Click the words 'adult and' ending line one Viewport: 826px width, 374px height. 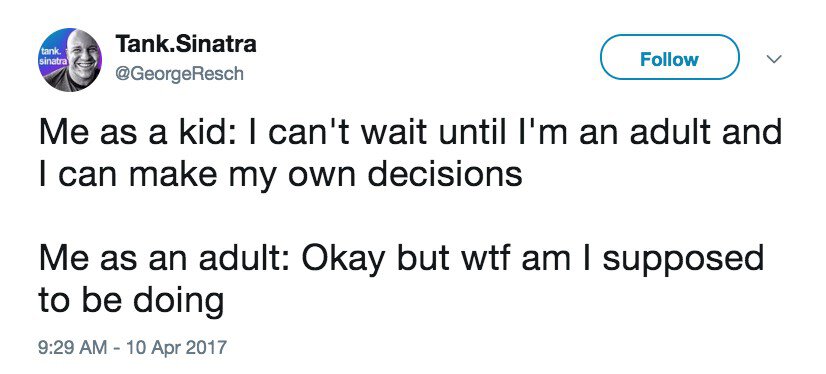click(x=707, y=134)
